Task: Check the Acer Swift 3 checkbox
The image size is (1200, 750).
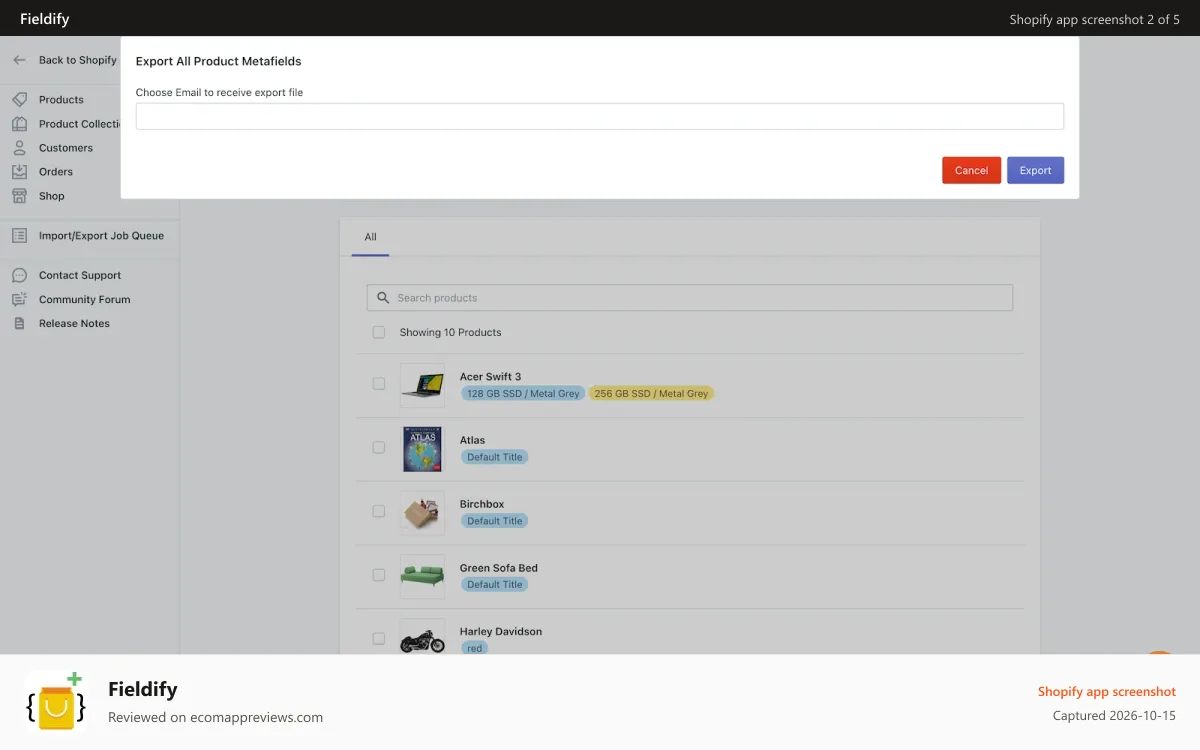Action: (x=379, y=383)
